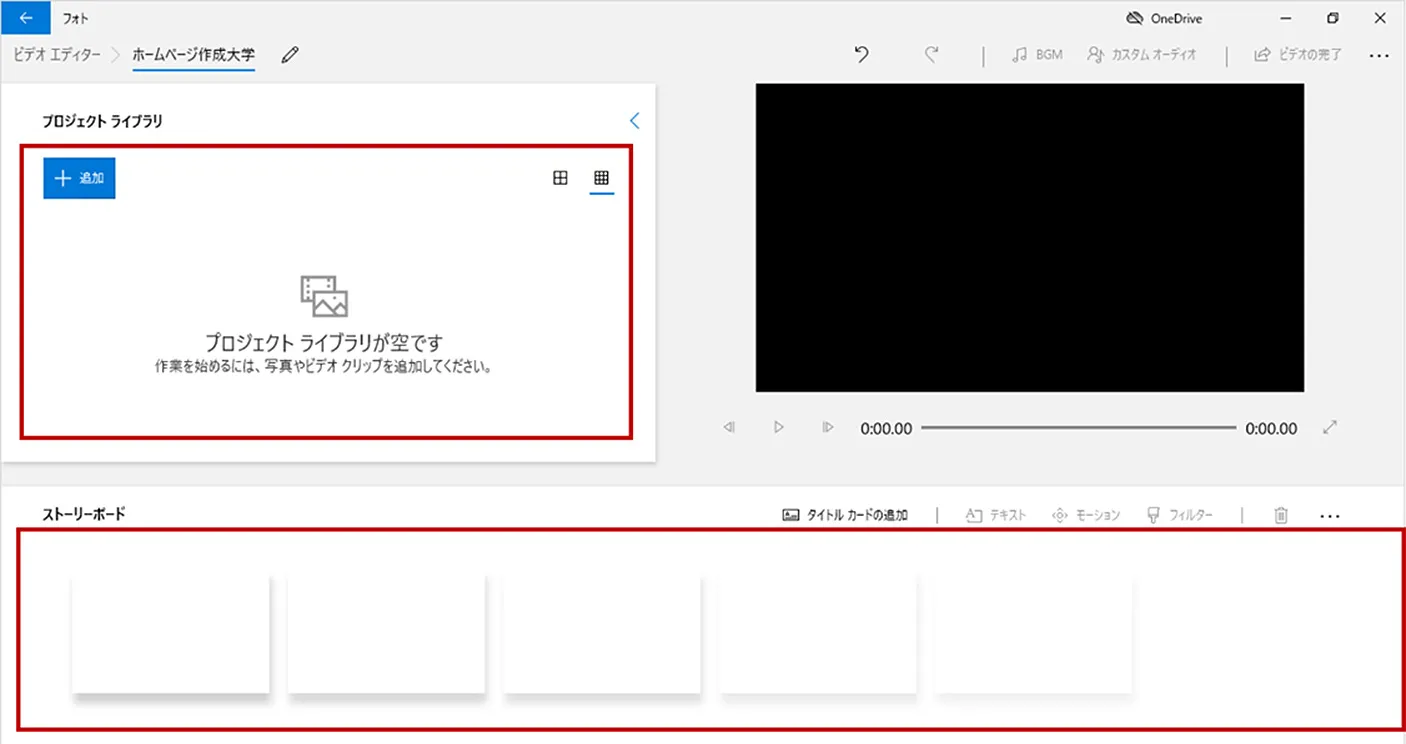Screen dimensions: 1406x744
Task: Open カスタムオーディオ options
Action: 1143,55
